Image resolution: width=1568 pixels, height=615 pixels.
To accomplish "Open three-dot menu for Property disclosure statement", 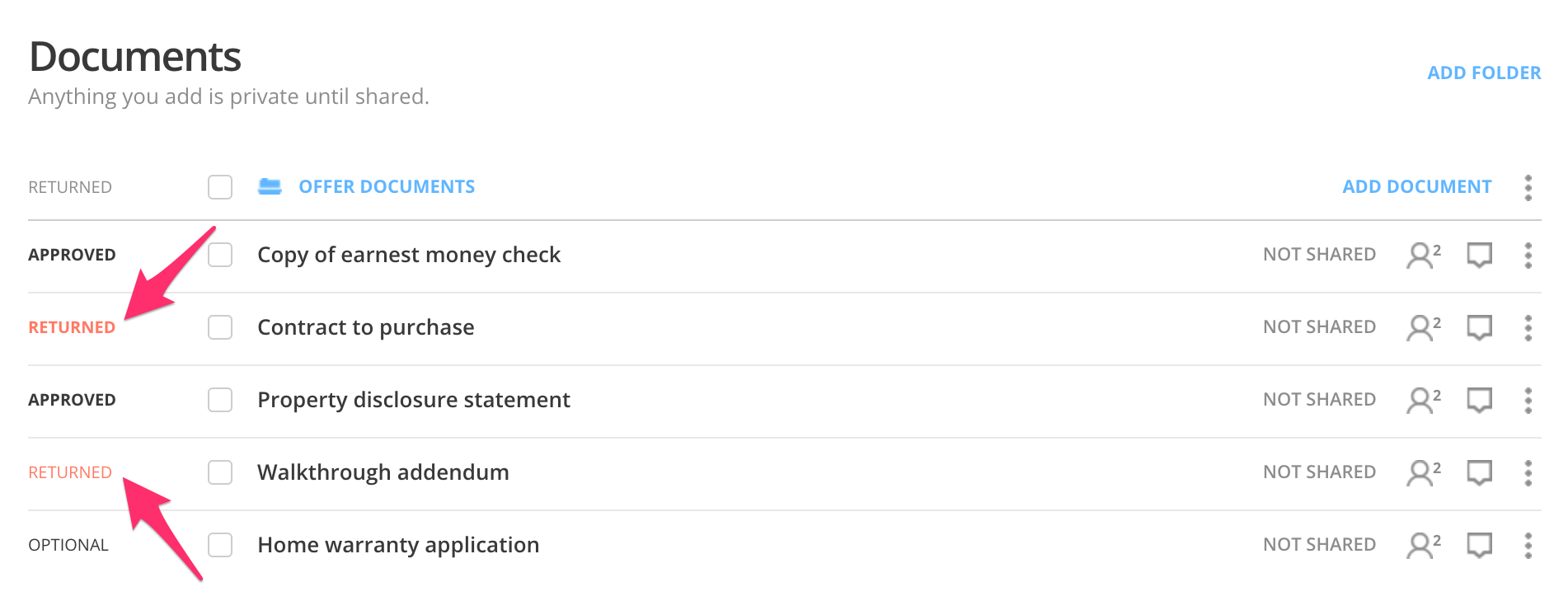I will 1528,400.
